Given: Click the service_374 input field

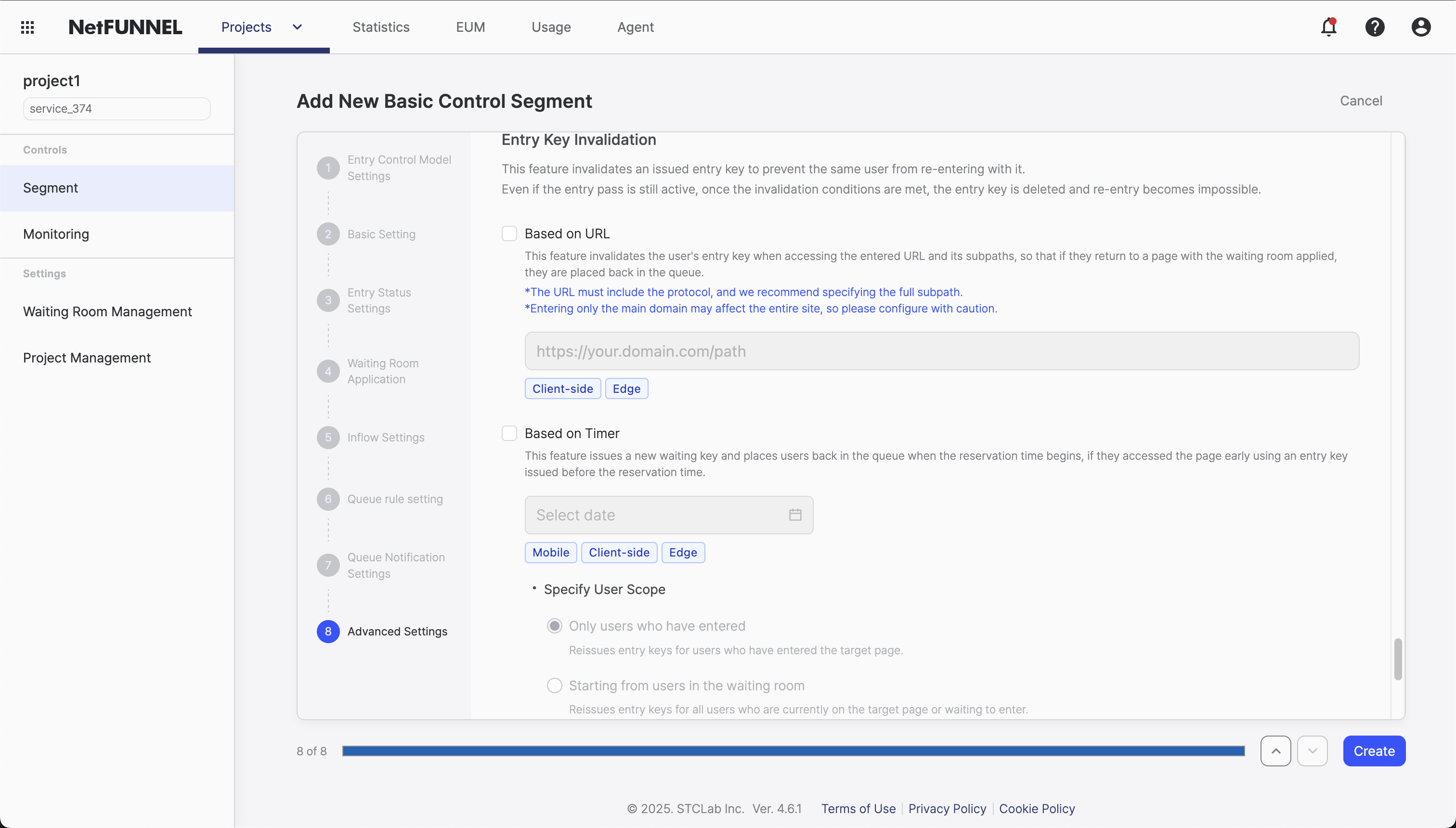Looking at the screenshot, I should point(116,108).
